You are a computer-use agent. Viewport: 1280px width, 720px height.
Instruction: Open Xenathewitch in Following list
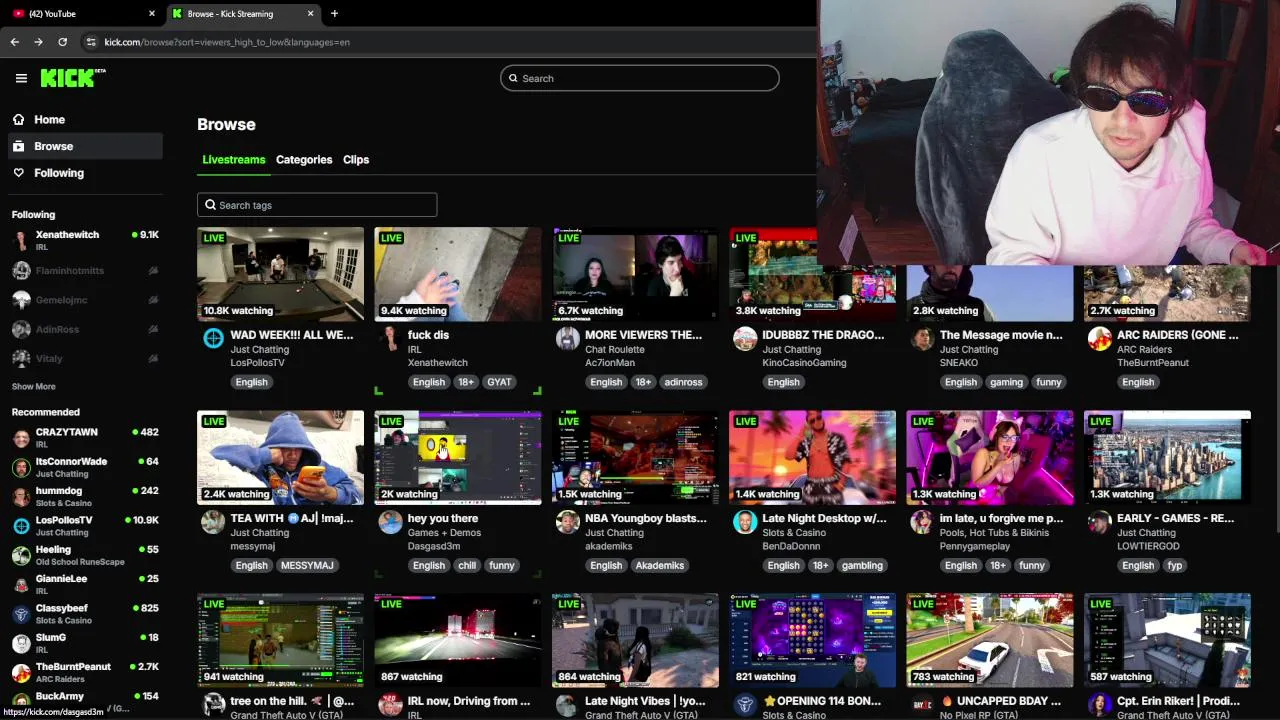pos(85,240)
